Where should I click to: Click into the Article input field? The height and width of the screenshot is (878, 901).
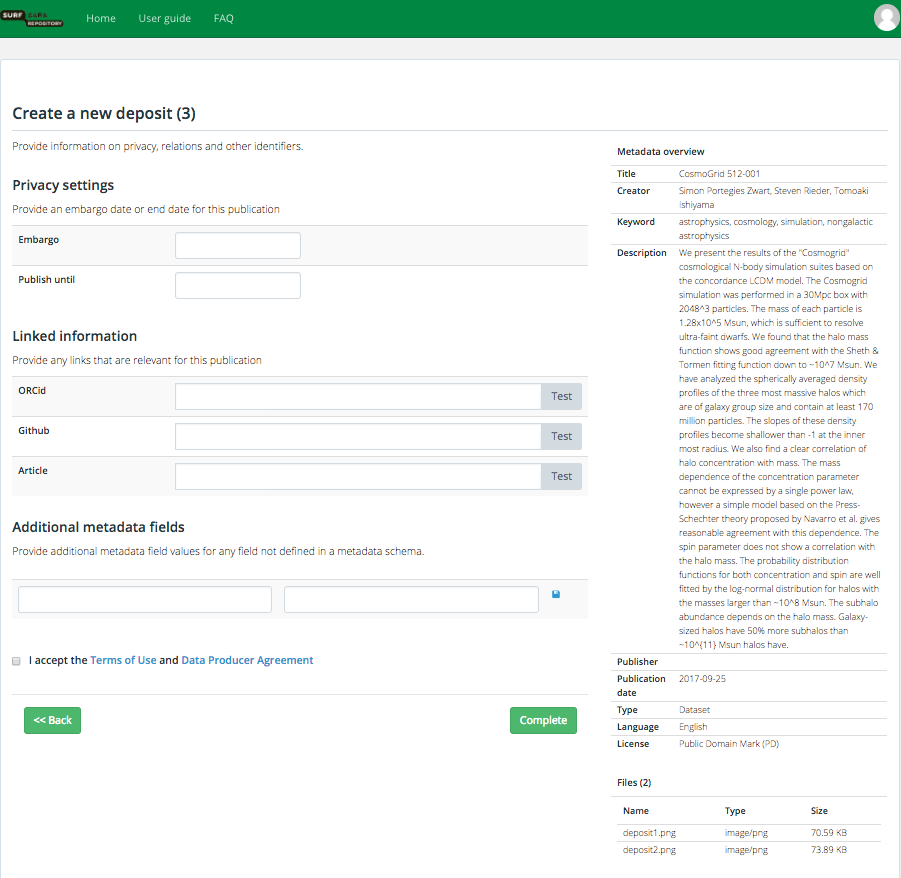pos(358,476)
